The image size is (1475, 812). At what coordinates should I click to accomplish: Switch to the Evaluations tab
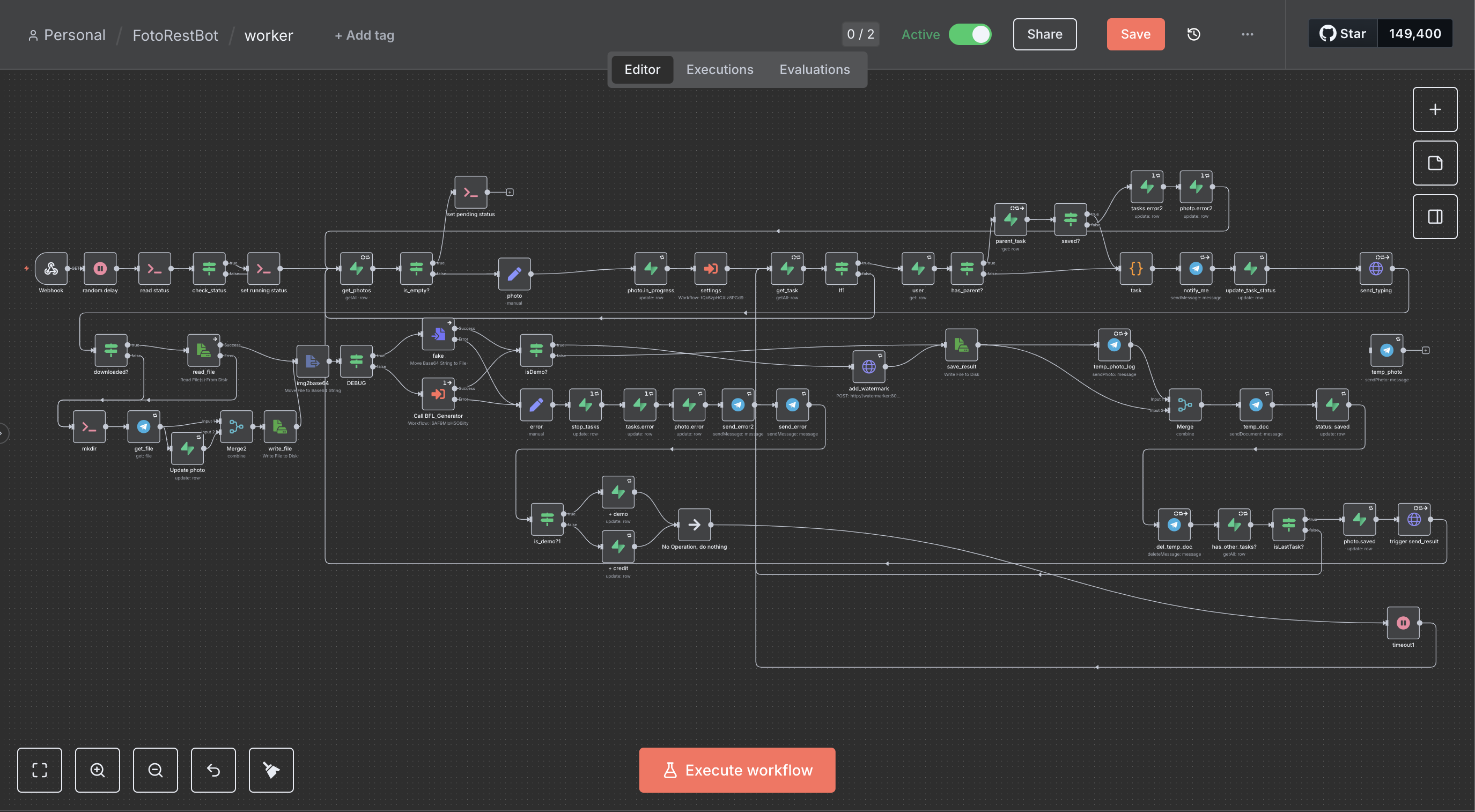814,69
